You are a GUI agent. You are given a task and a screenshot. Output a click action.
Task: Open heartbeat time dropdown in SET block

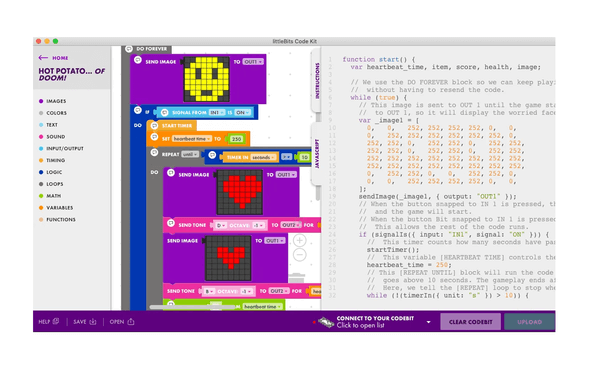click(x=192, y=139)
